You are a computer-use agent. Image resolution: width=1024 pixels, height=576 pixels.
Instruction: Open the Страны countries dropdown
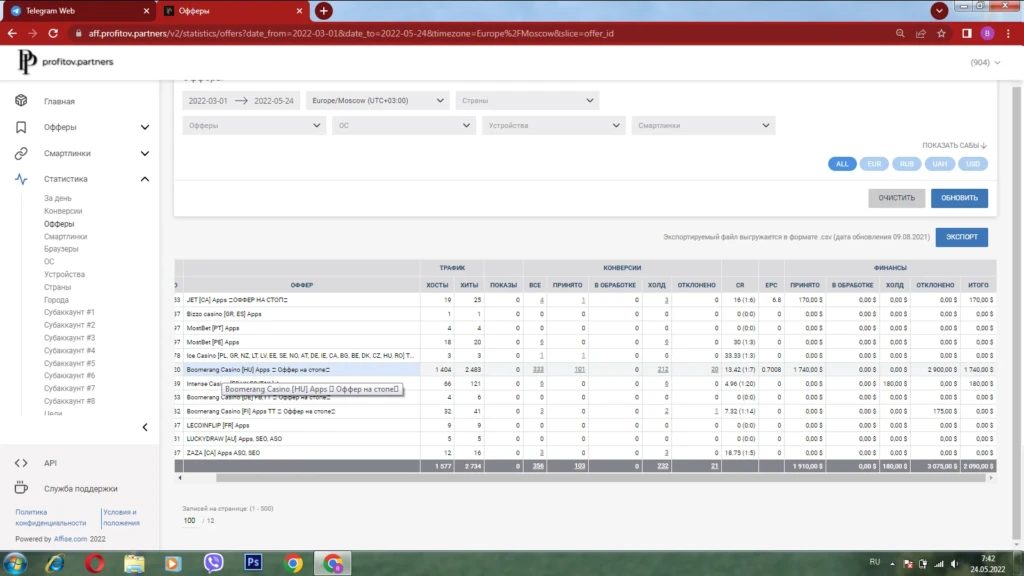(527, 101)
